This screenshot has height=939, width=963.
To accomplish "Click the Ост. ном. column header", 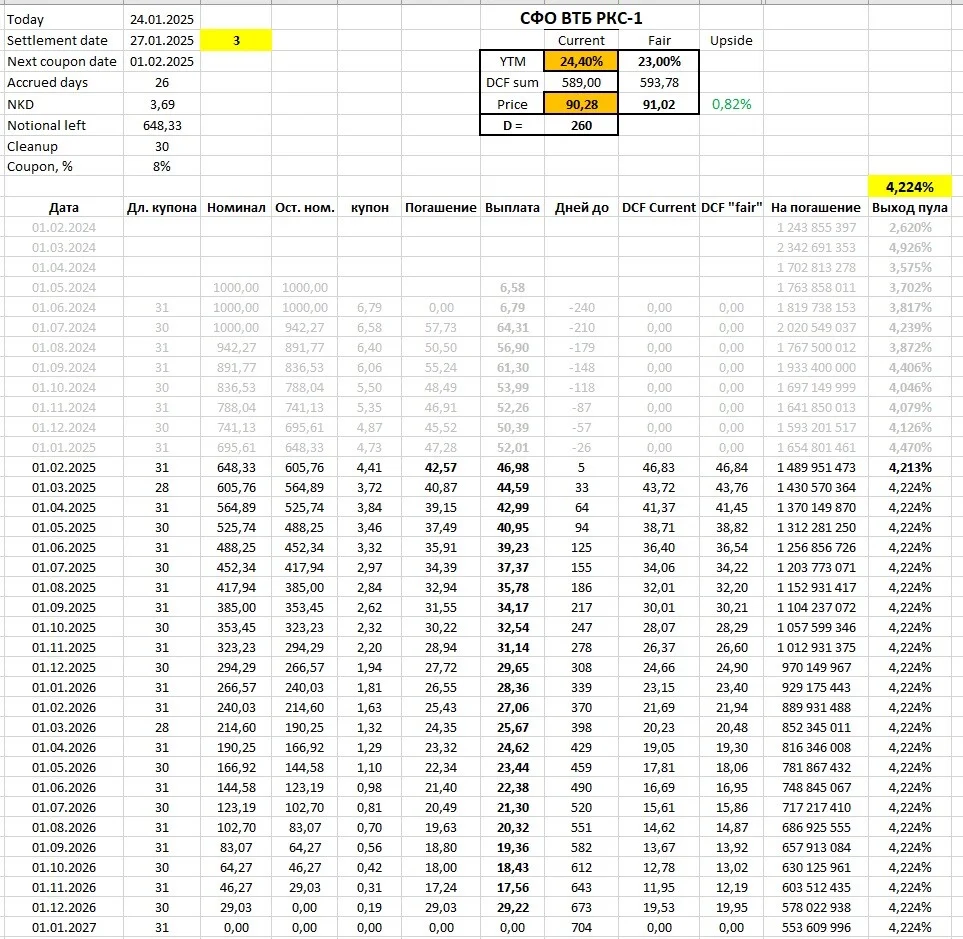I will pyautogui.click(x=305, y=208).
